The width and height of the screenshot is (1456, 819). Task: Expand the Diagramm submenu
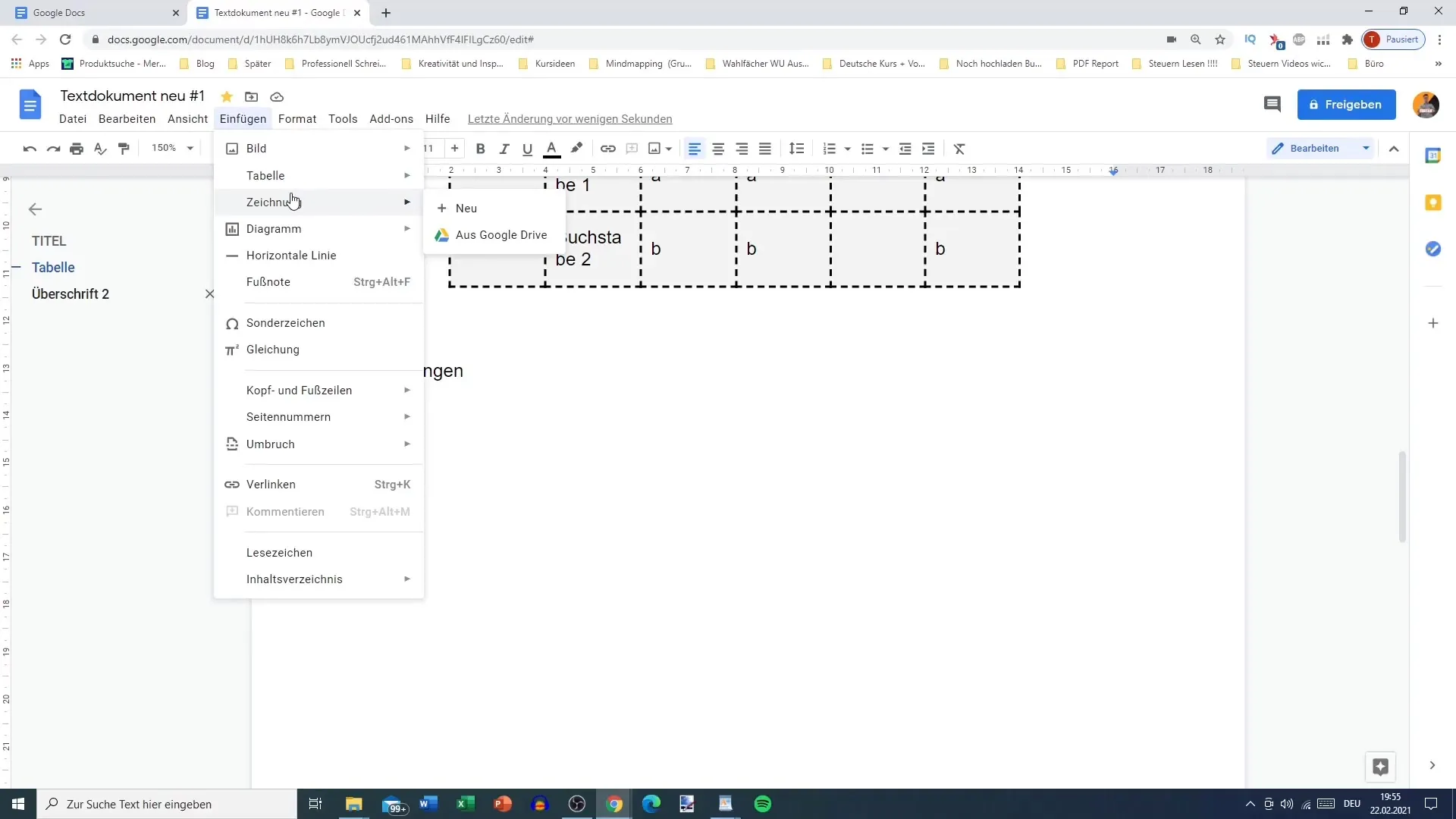click(274, 228)
